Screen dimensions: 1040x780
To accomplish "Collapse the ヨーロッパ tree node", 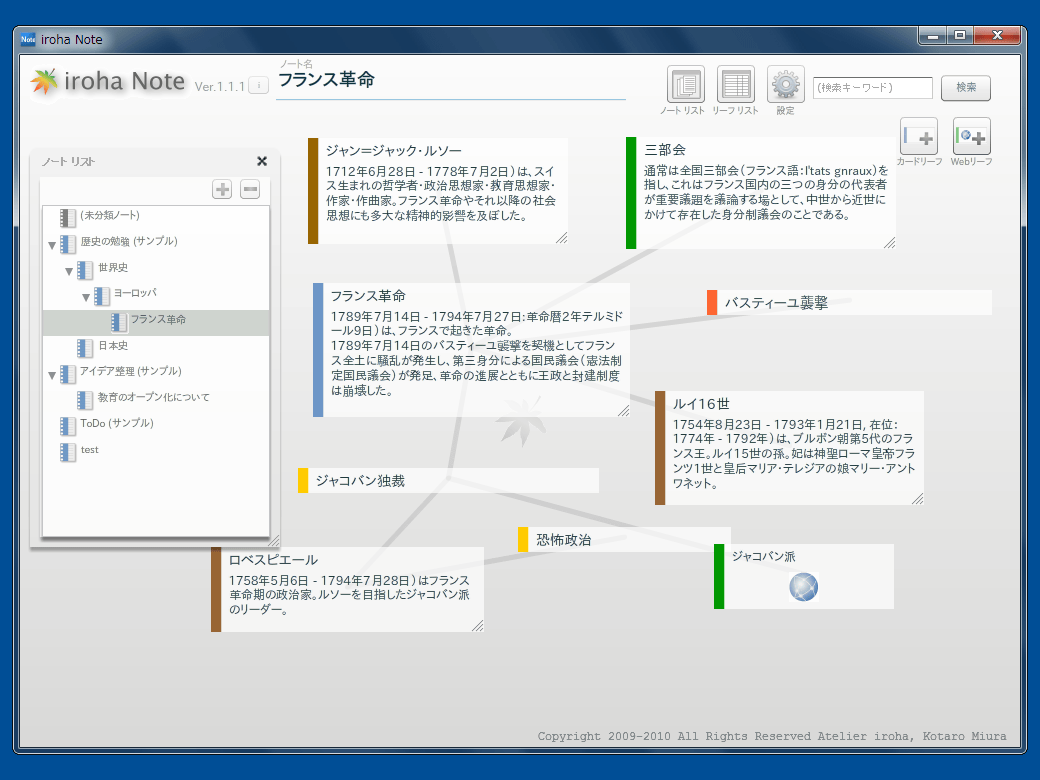I will pyautogui.click(x=86, y=297).
